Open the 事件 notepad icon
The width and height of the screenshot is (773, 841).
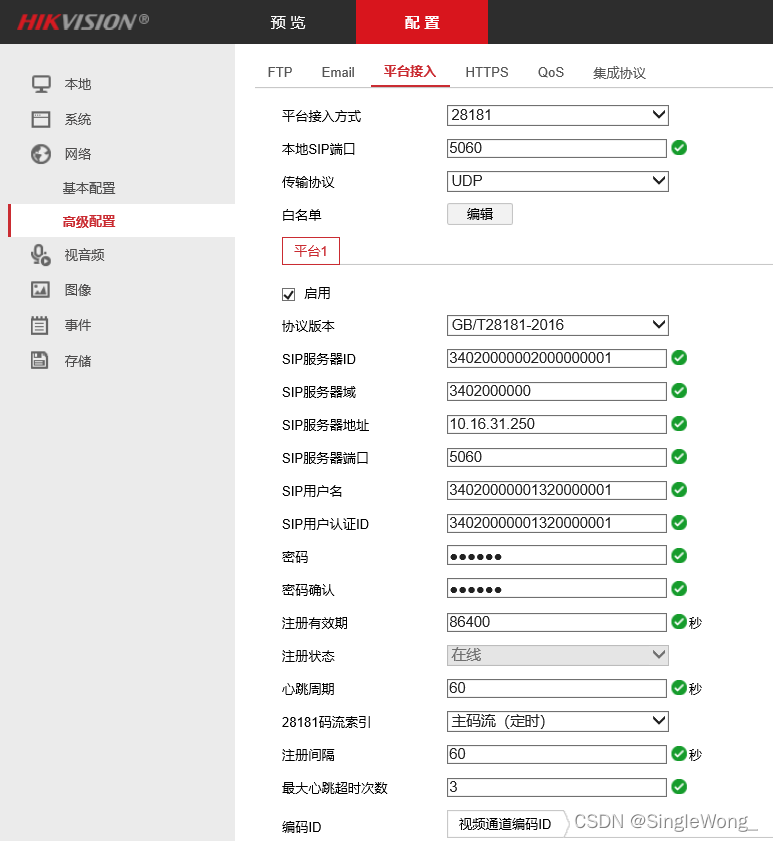[40, 325]
